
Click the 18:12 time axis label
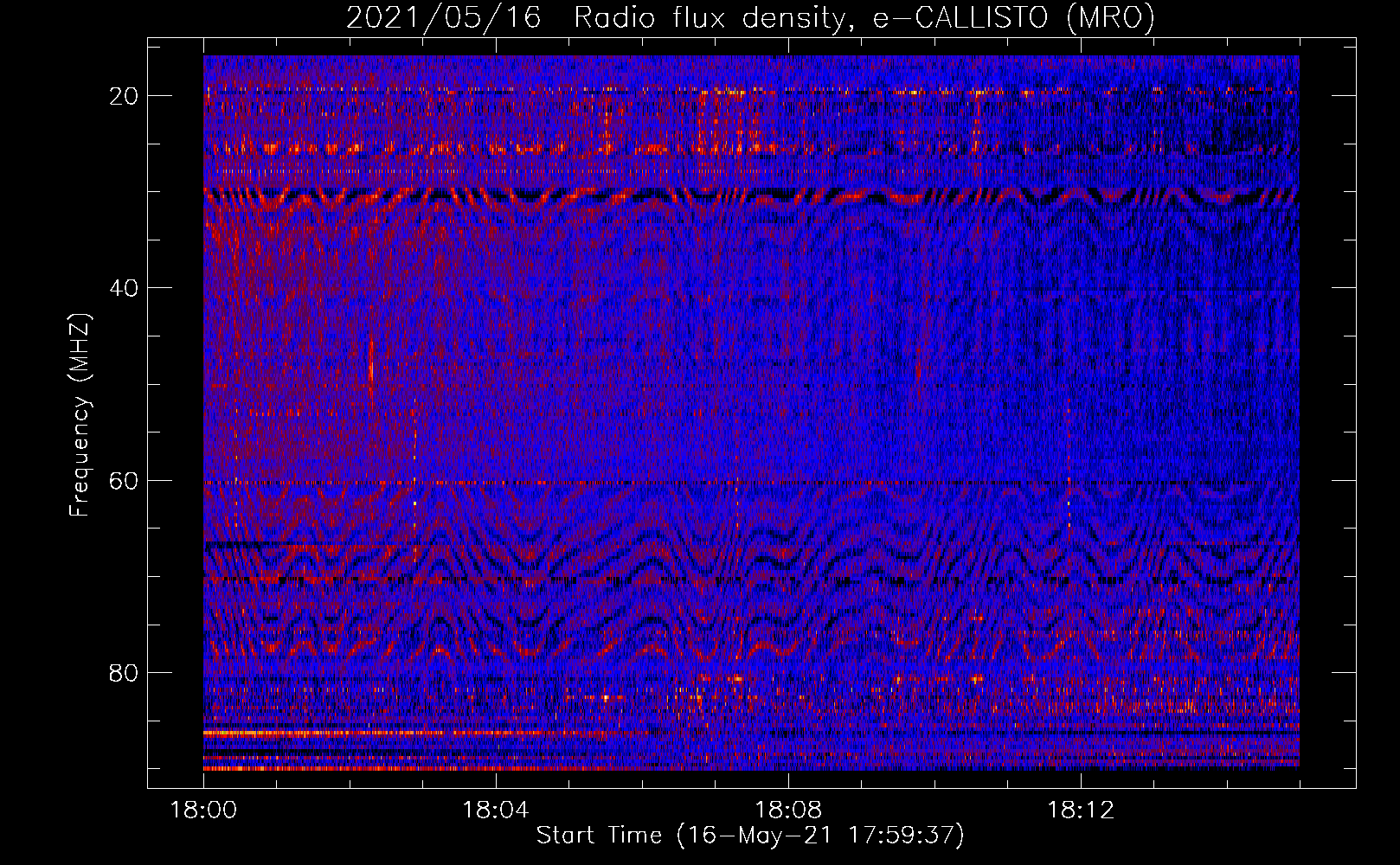click(1081, 811)
